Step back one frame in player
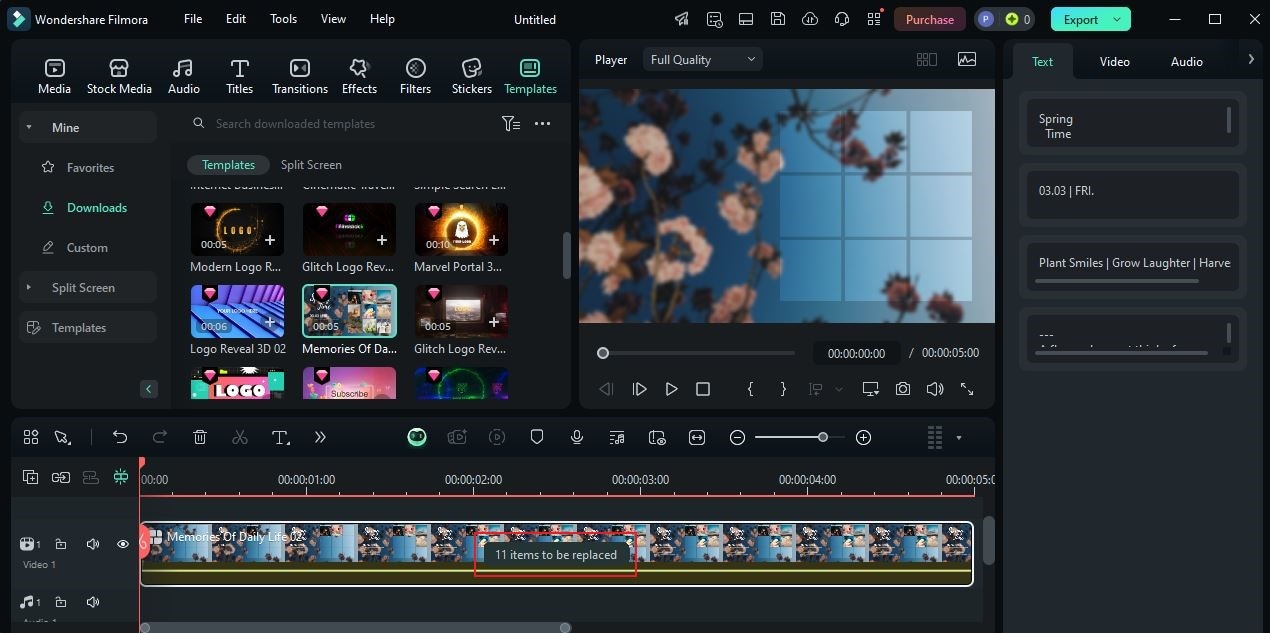The height and width of the screenshot is (633, 1270). pyautogui.click(x=605, y=389)
